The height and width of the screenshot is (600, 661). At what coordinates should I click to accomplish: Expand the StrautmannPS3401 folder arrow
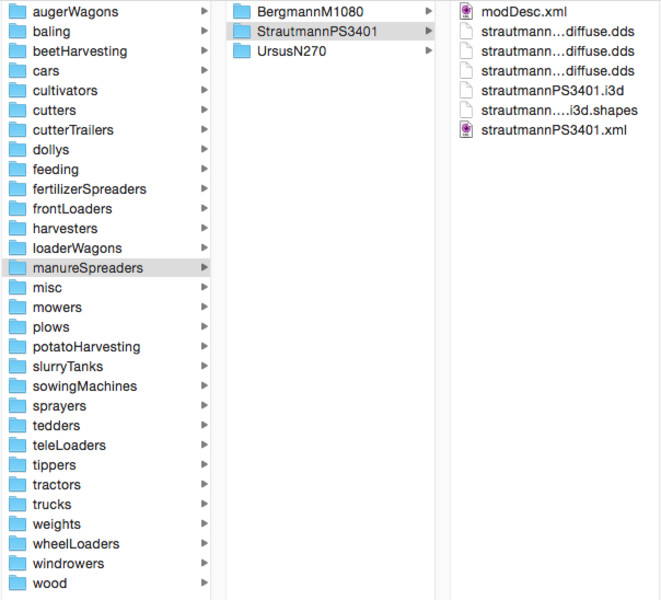428,32
